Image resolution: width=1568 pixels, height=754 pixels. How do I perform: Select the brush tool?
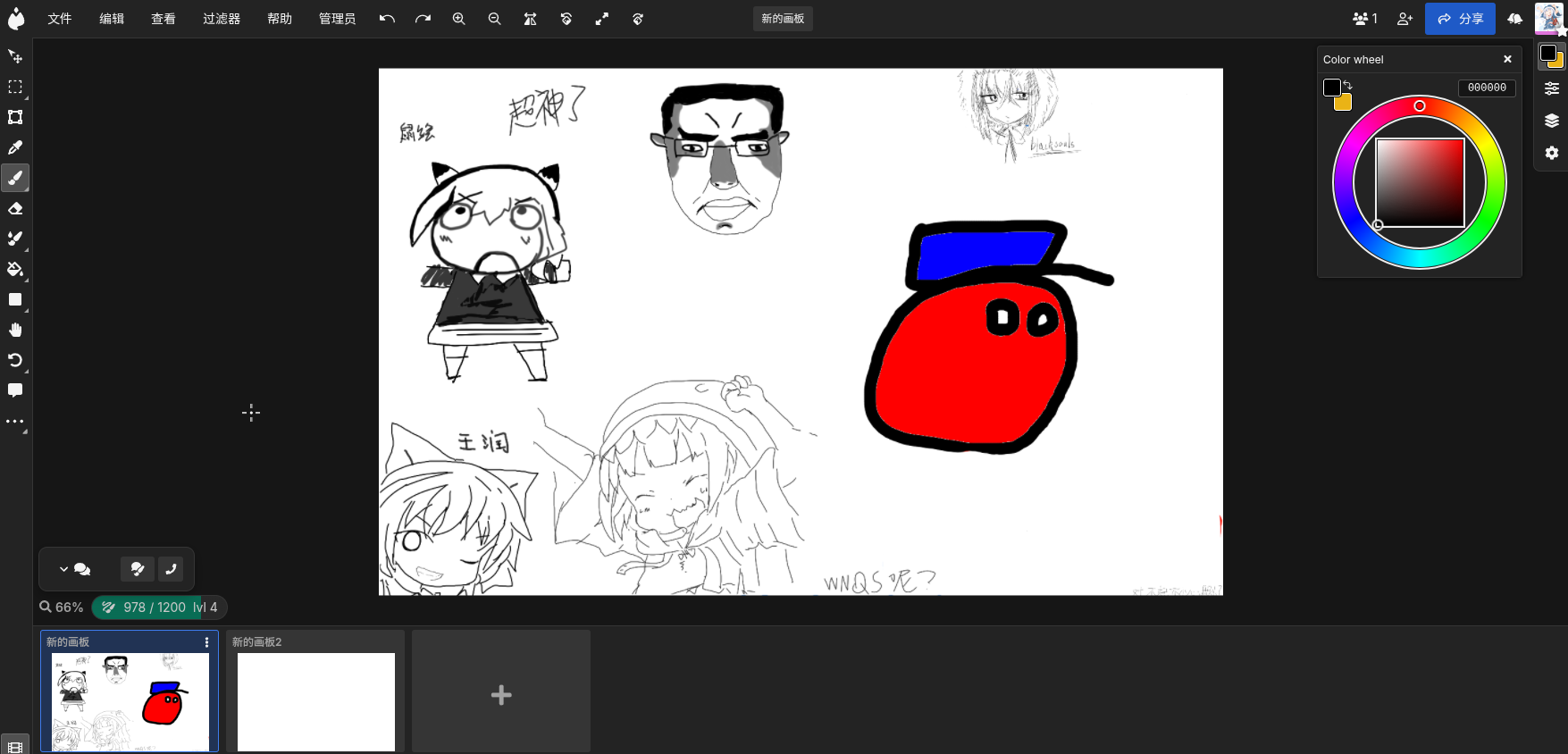(15, 178)
